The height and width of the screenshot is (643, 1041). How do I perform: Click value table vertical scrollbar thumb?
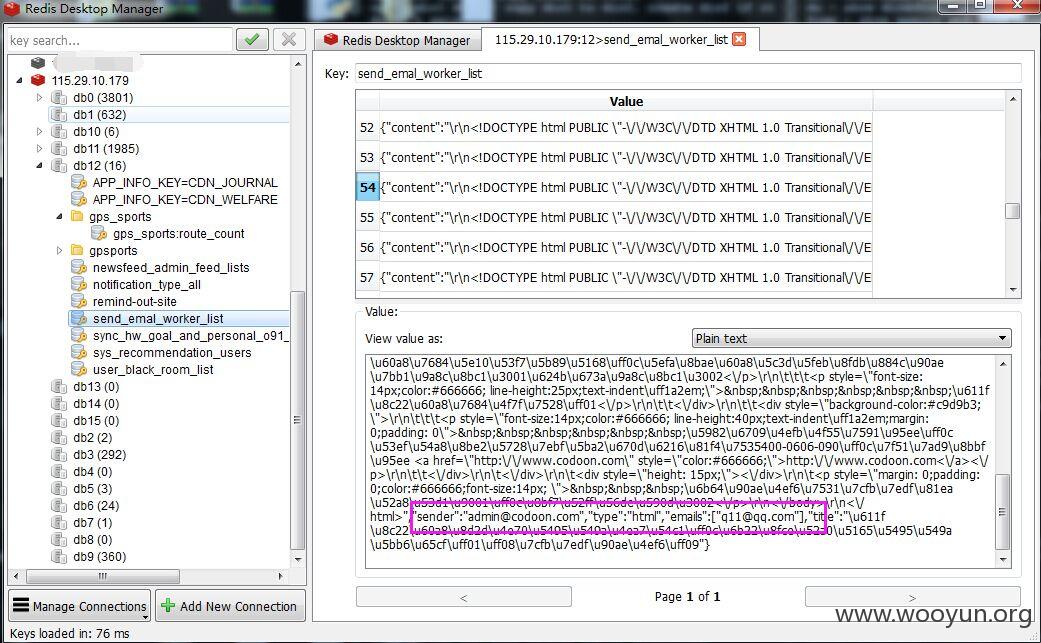(x=1012, y=211)
